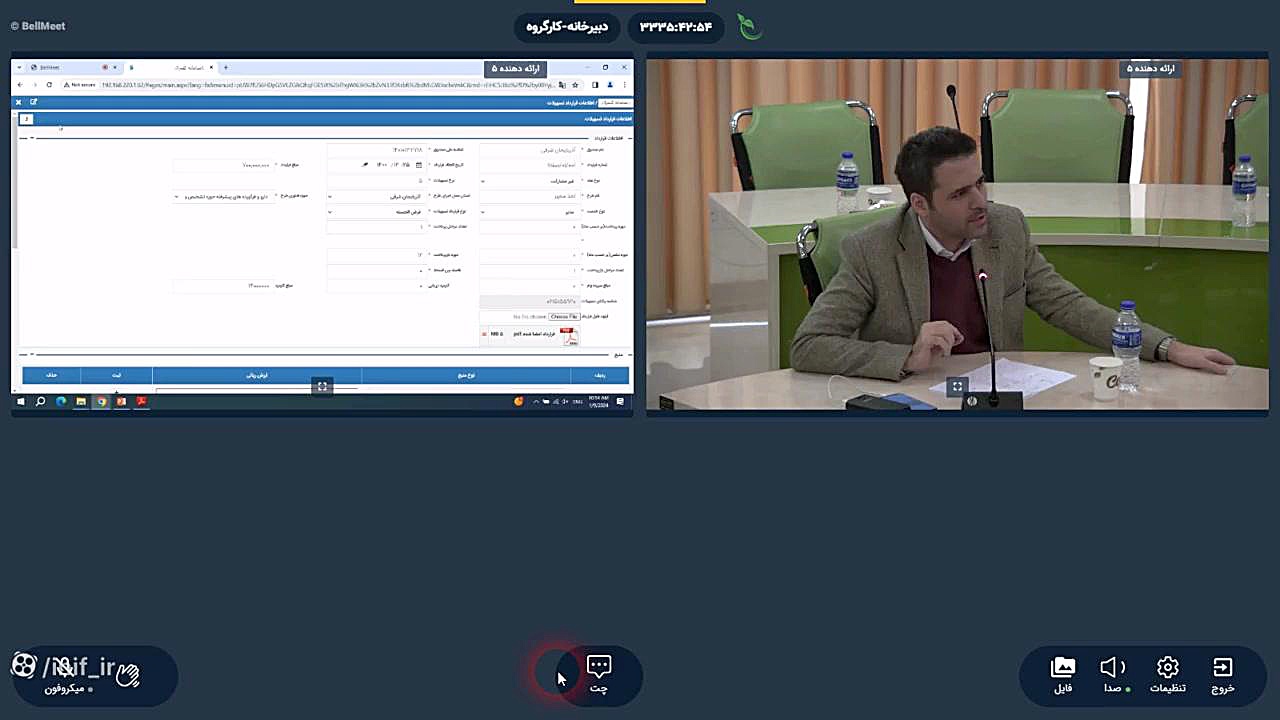Screen dimensions: 1280x720
Task: Open the settings (تنظیمات) gear
Action: (1167, 667)
